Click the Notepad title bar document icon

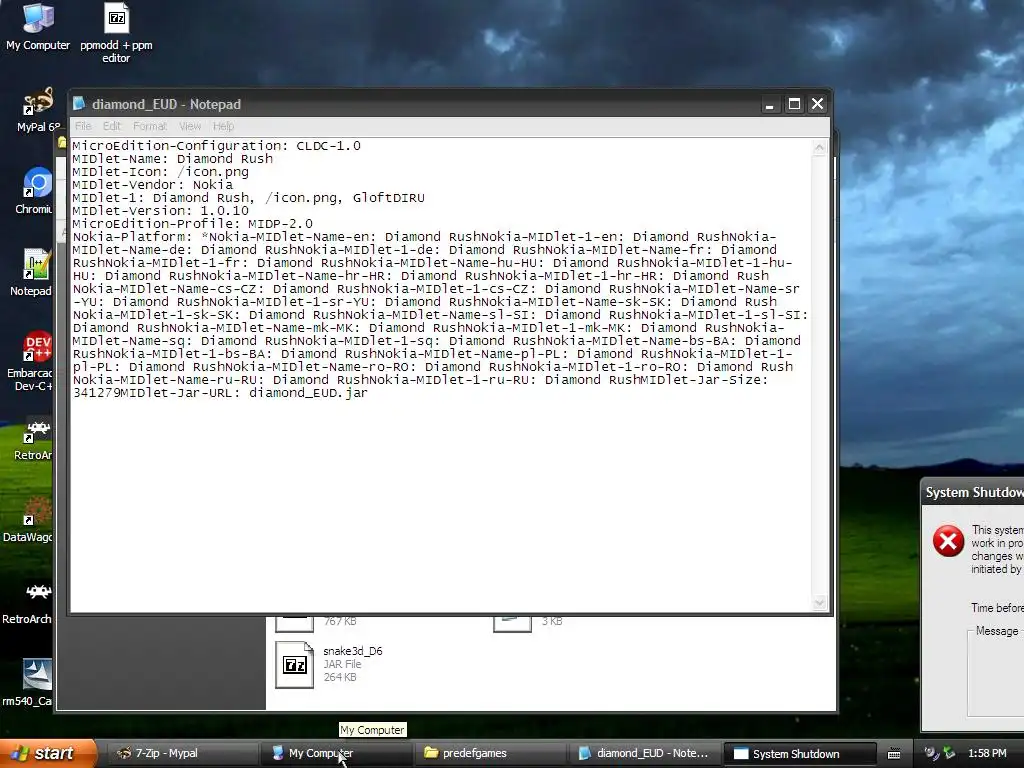click(79, 104)
